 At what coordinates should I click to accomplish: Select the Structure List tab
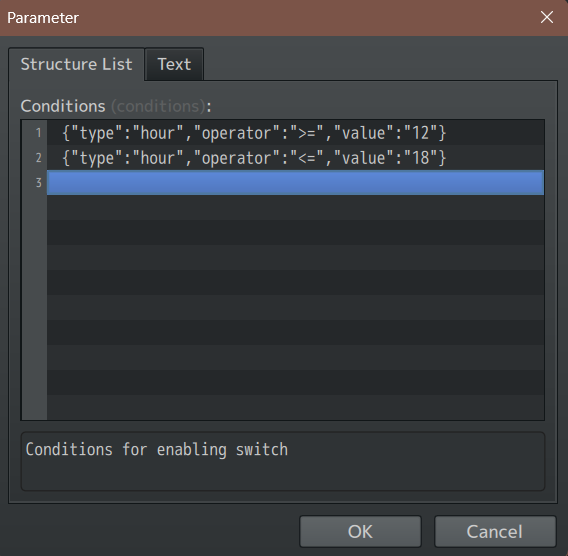[76, 64]
